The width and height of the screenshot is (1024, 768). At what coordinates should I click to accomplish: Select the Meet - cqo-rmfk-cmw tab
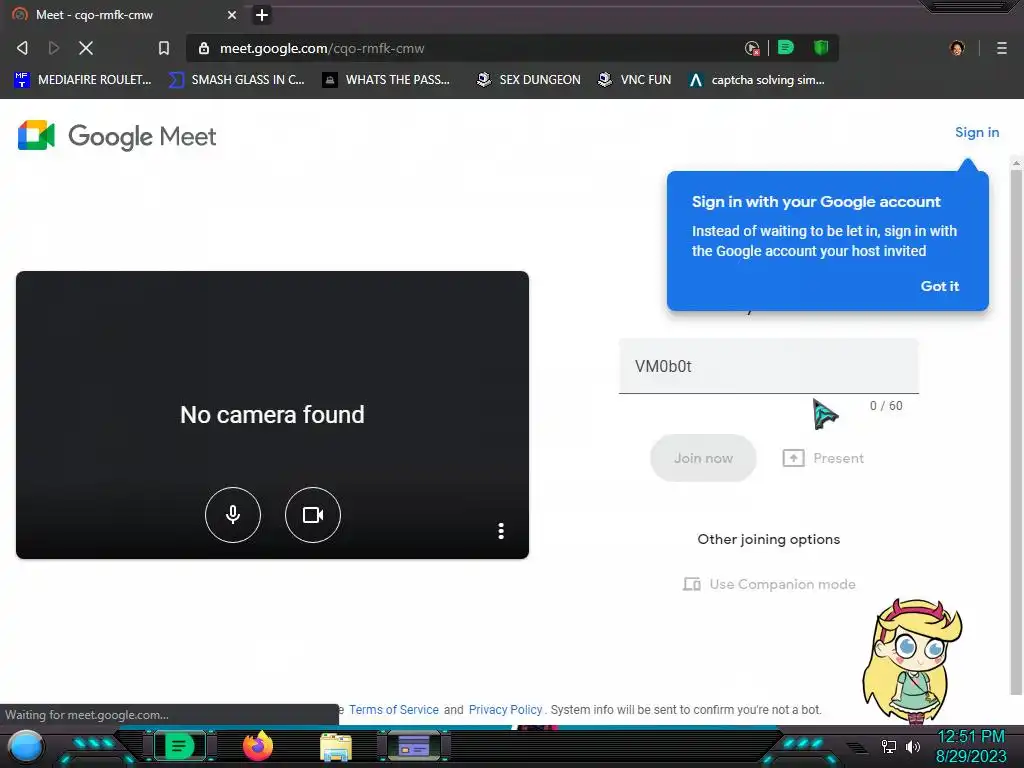tap(124, 14)
